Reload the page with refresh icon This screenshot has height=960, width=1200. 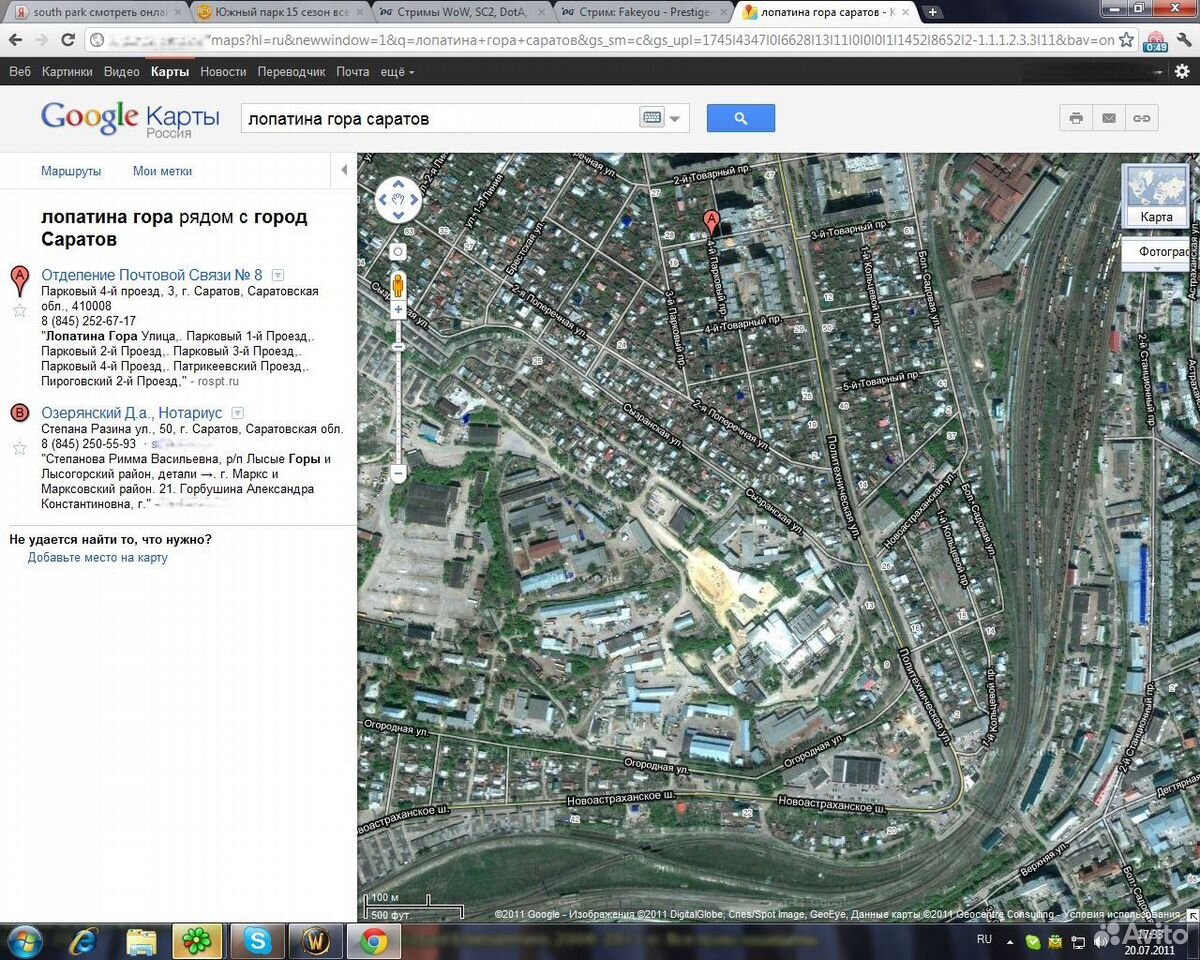click(x=68, y=40)
